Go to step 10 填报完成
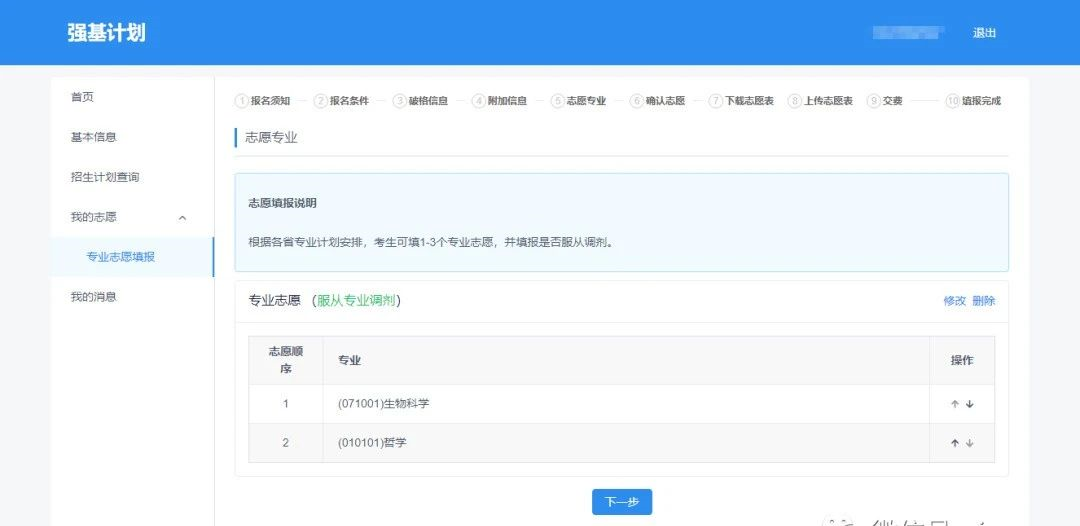 pos(974,101)
